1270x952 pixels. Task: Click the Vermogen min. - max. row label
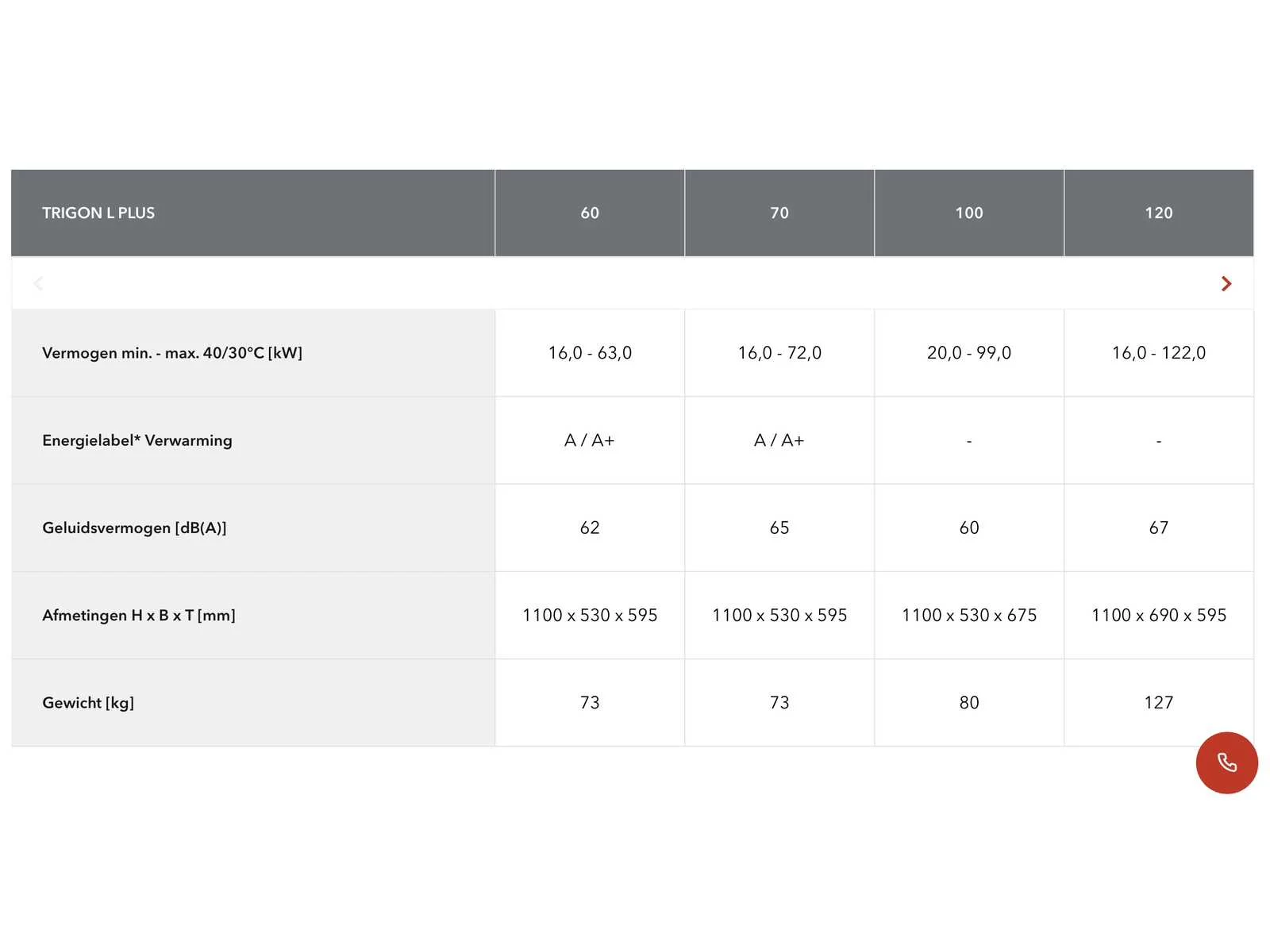[172, 353]
